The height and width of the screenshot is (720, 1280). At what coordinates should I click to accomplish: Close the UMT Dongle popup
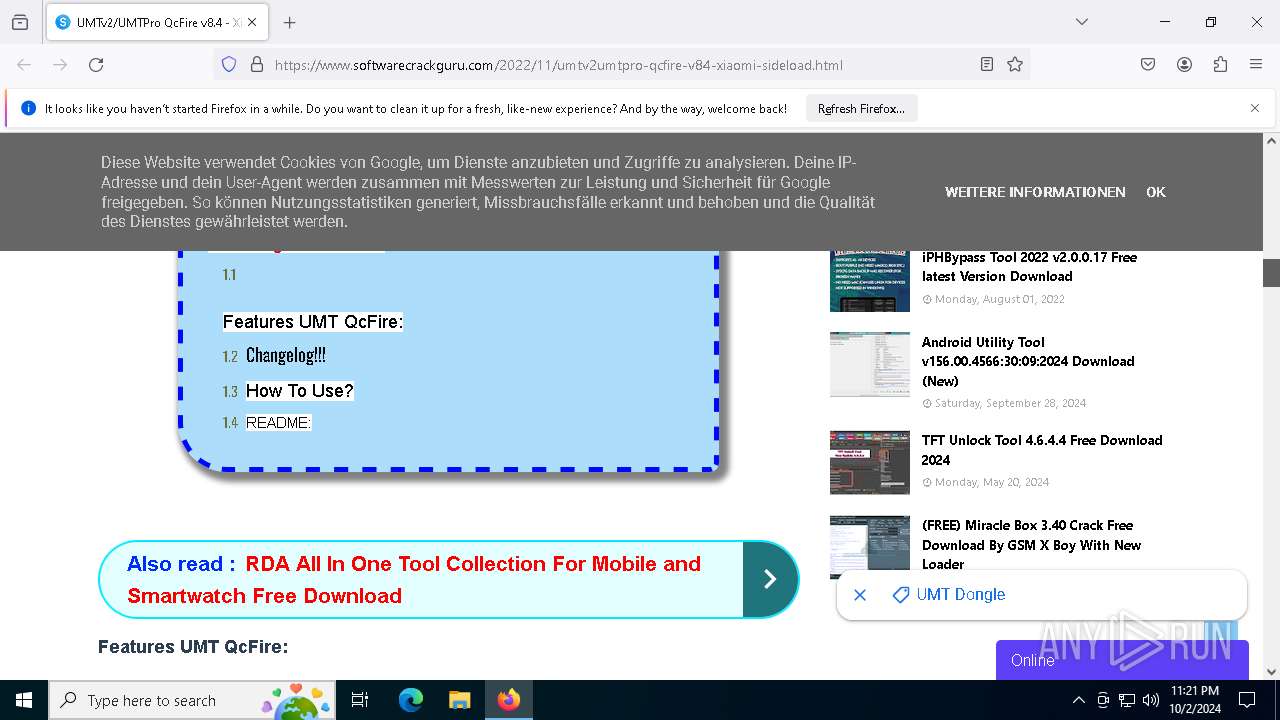click(860, 595)
